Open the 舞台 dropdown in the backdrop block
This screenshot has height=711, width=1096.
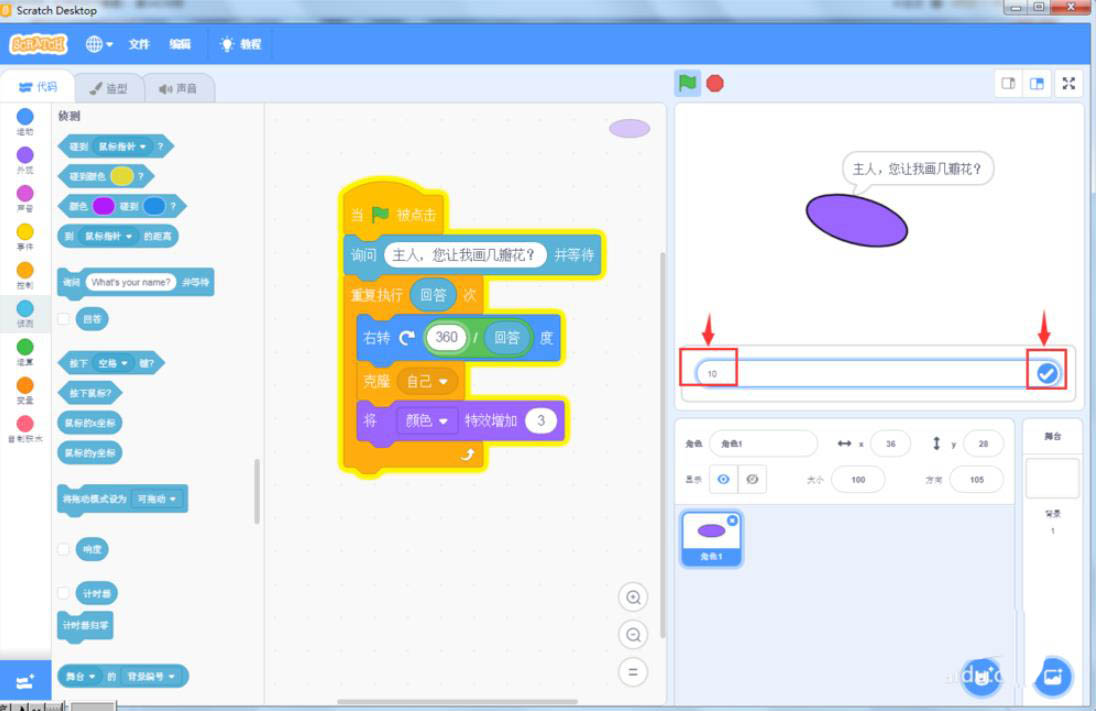[x=84, y=676]
